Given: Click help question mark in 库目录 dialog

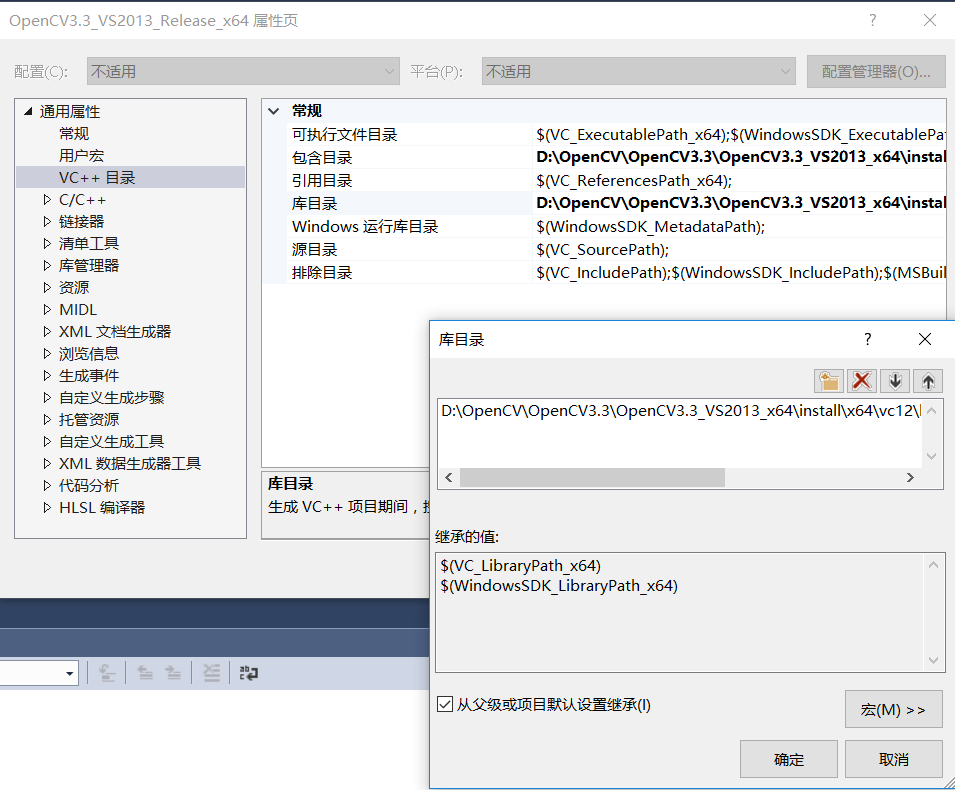Looking at the screenshot, I should (x=867, y=339).
